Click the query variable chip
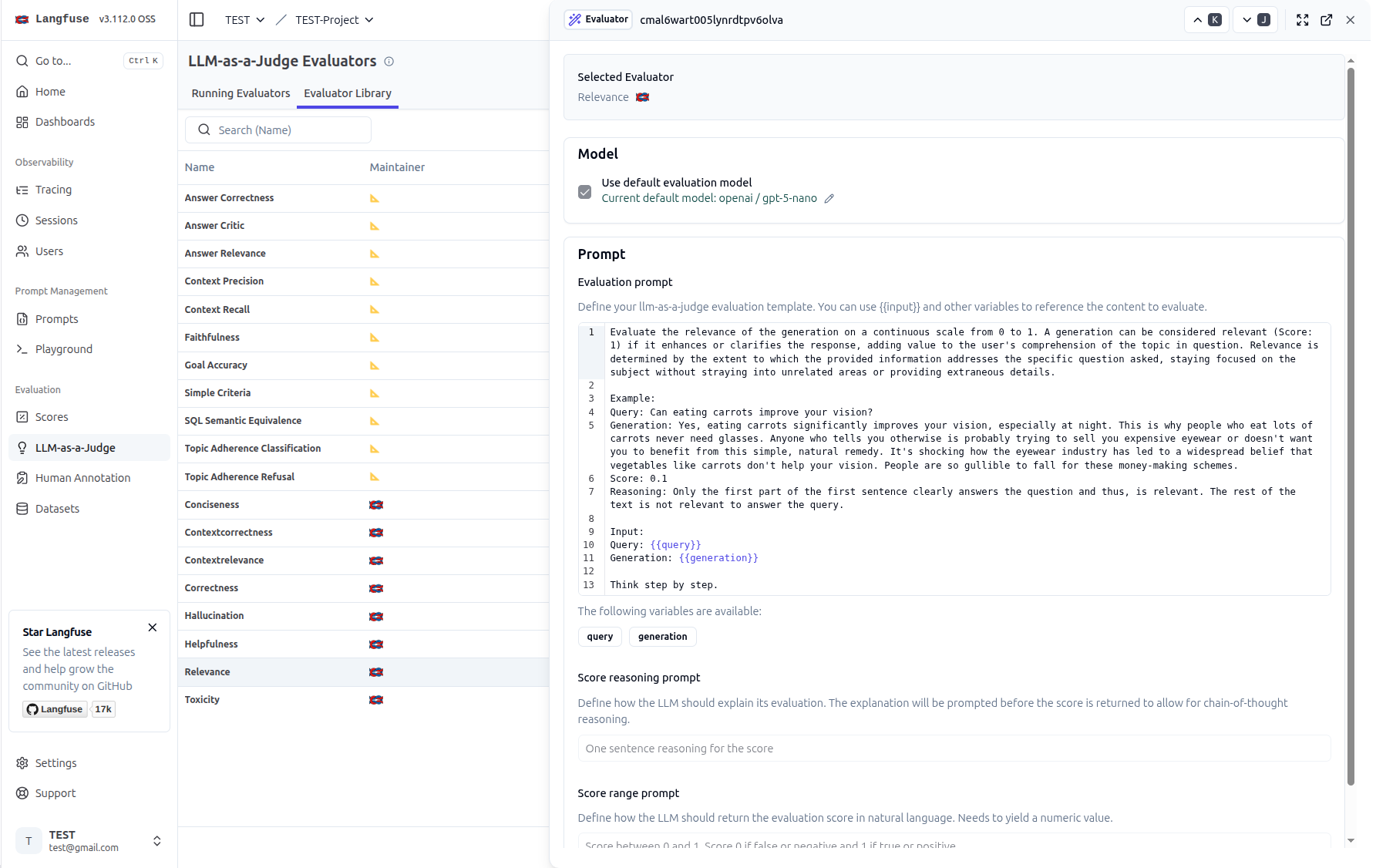This screenshot has width=1376, height=868. click(600, 637)
